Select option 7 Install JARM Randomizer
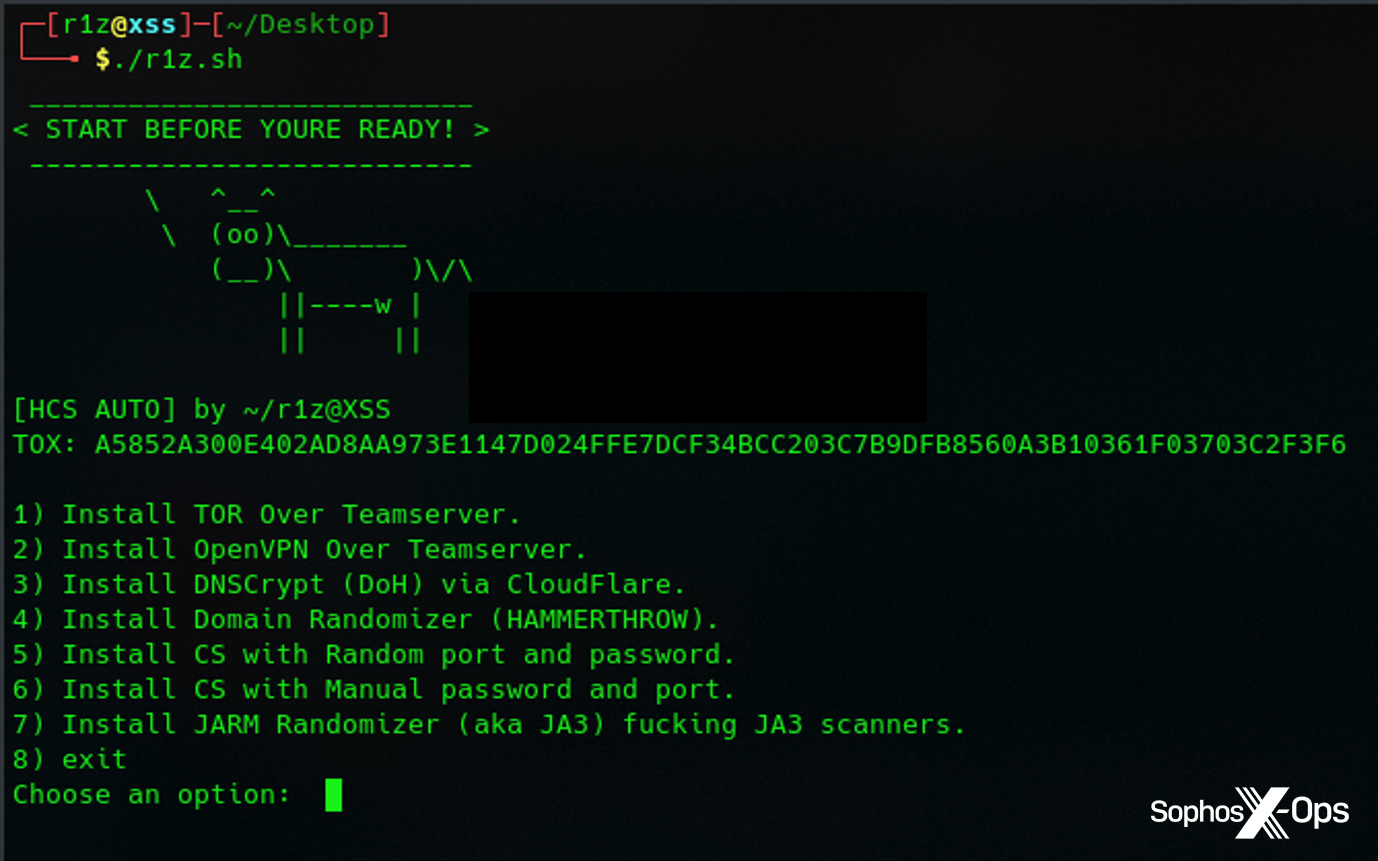The height and width of the screenshot is (861, 1378). [x=489, y=724]
